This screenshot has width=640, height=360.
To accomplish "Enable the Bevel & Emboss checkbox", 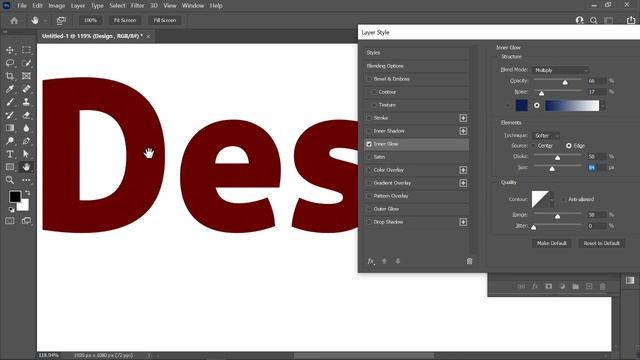I will [x=369, y=79].
